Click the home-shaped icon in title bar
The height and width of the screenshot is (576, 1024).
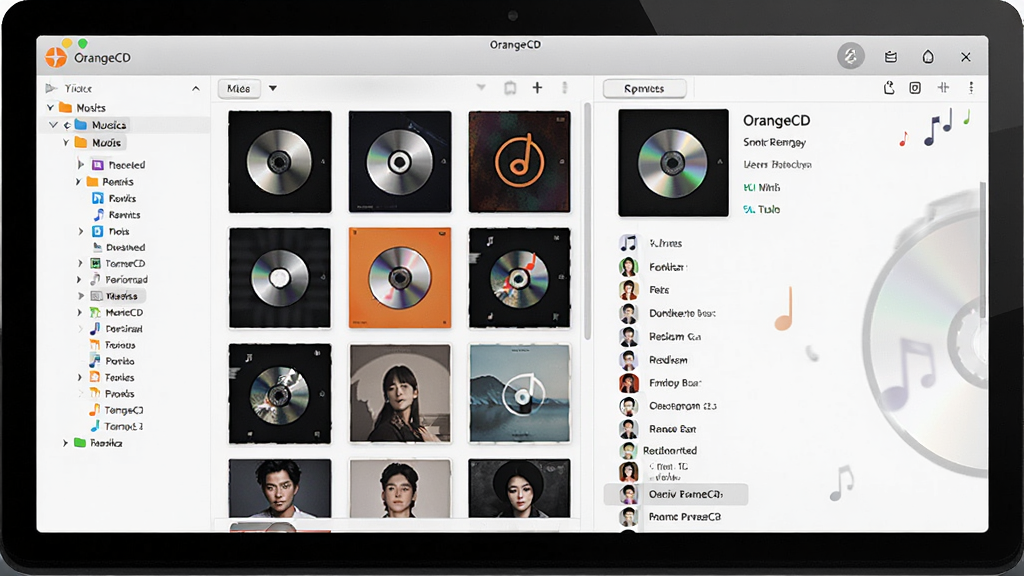(928, 57)
